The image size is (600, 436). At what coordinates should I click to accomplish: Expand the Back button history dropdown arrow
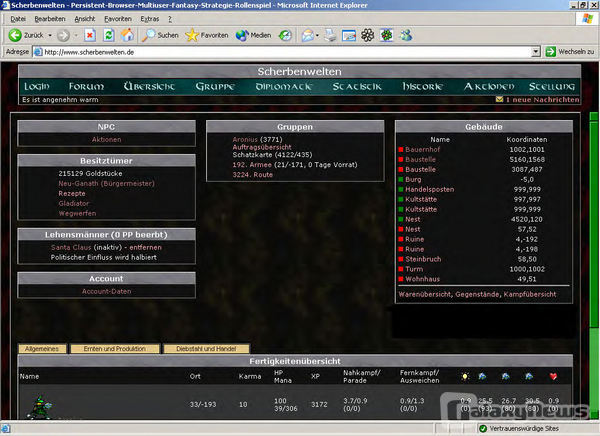[49, 34]
